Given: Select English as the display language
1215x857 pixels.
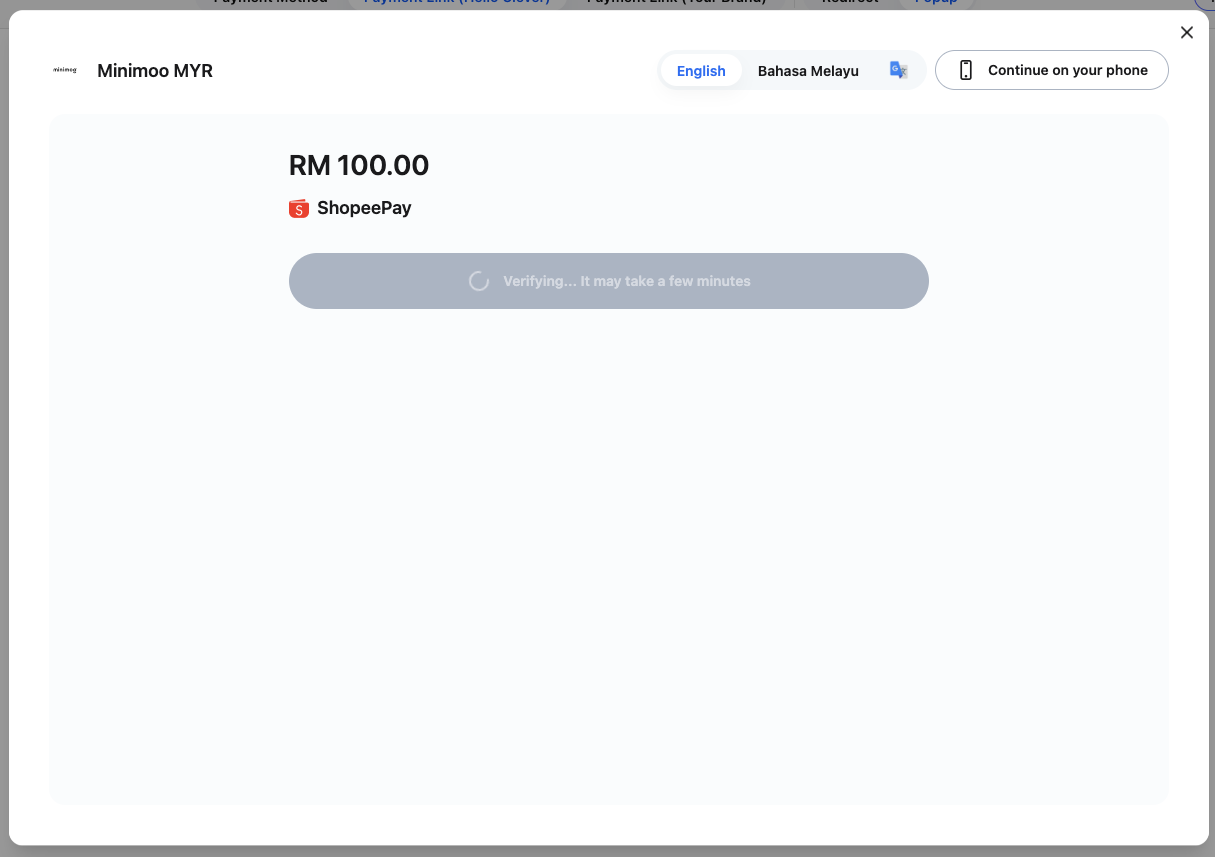Looking at the screenshot, I should (700, 70).
